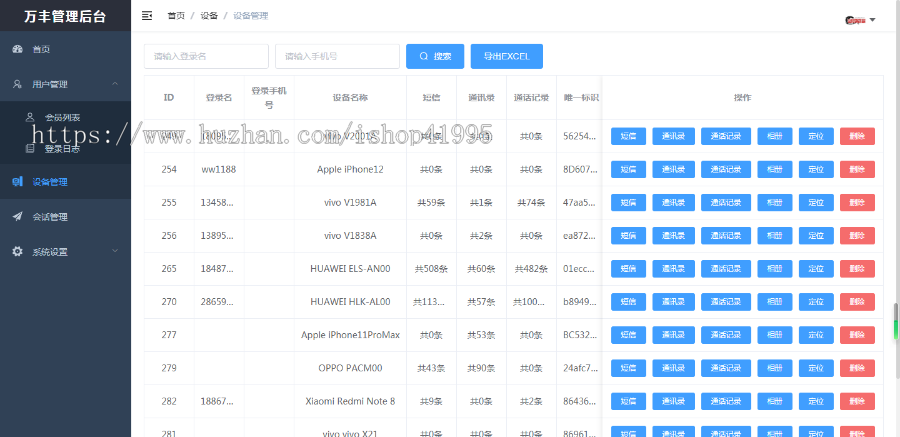Click the 共90条 contacts count cell
Viewport: 900px width, 437px height.
click(481, 368)
